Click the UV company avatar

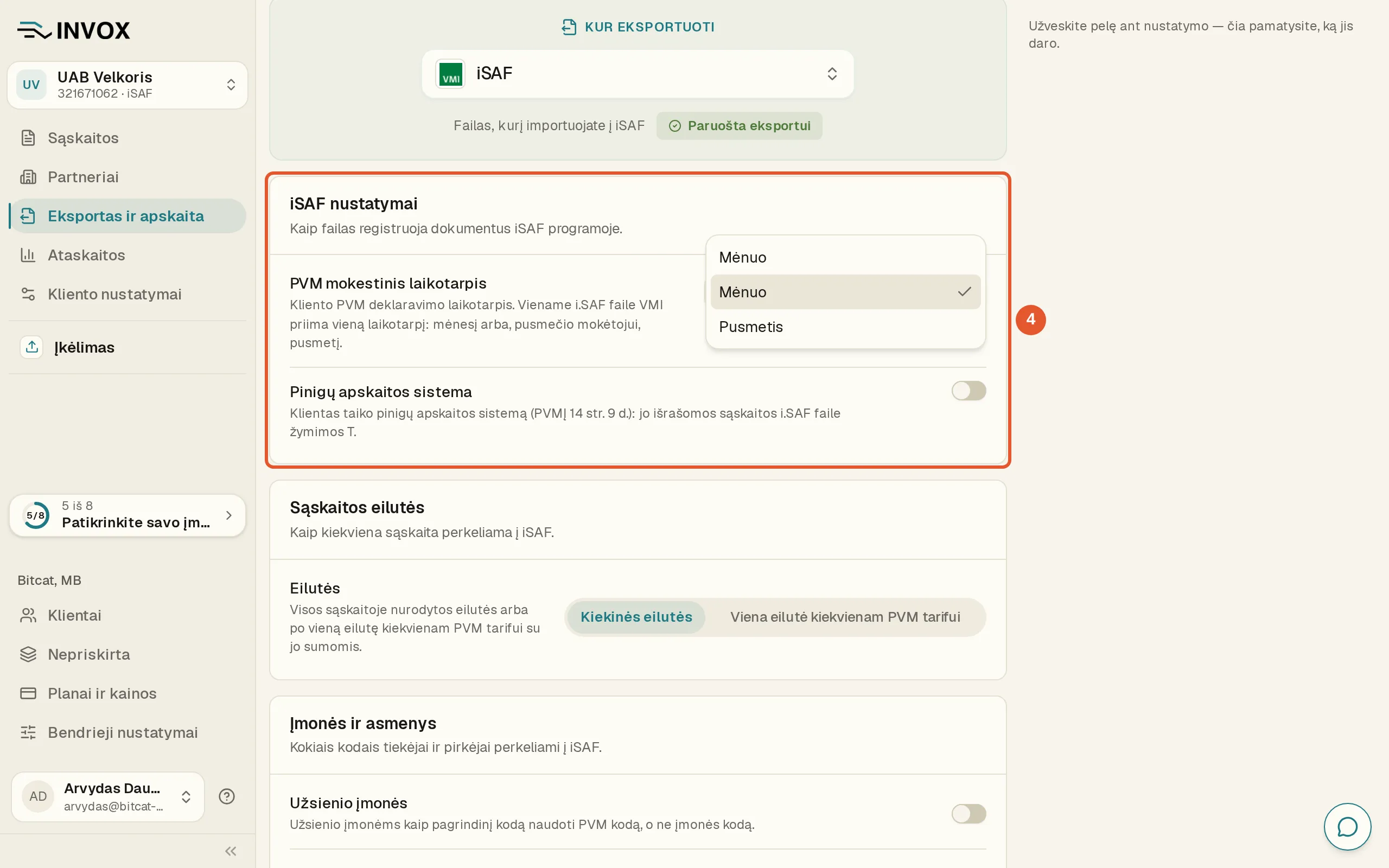[x=31, y=85]
